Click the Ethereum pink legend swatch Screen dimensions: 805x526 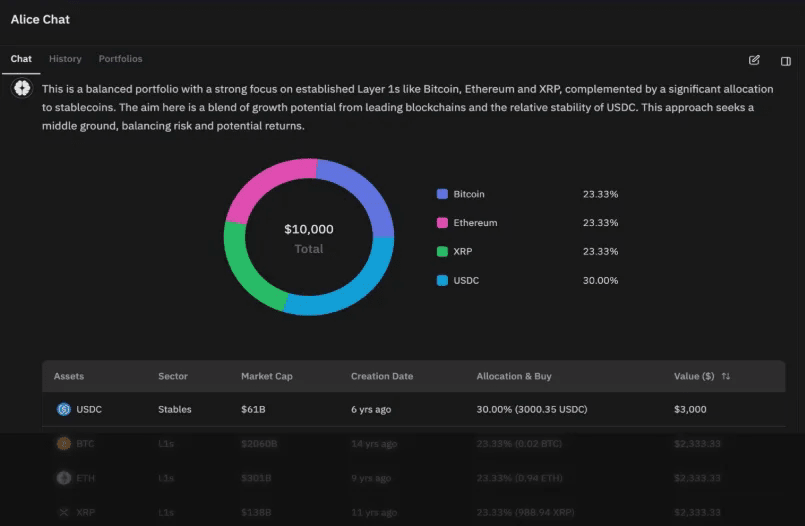coord(442,223)
